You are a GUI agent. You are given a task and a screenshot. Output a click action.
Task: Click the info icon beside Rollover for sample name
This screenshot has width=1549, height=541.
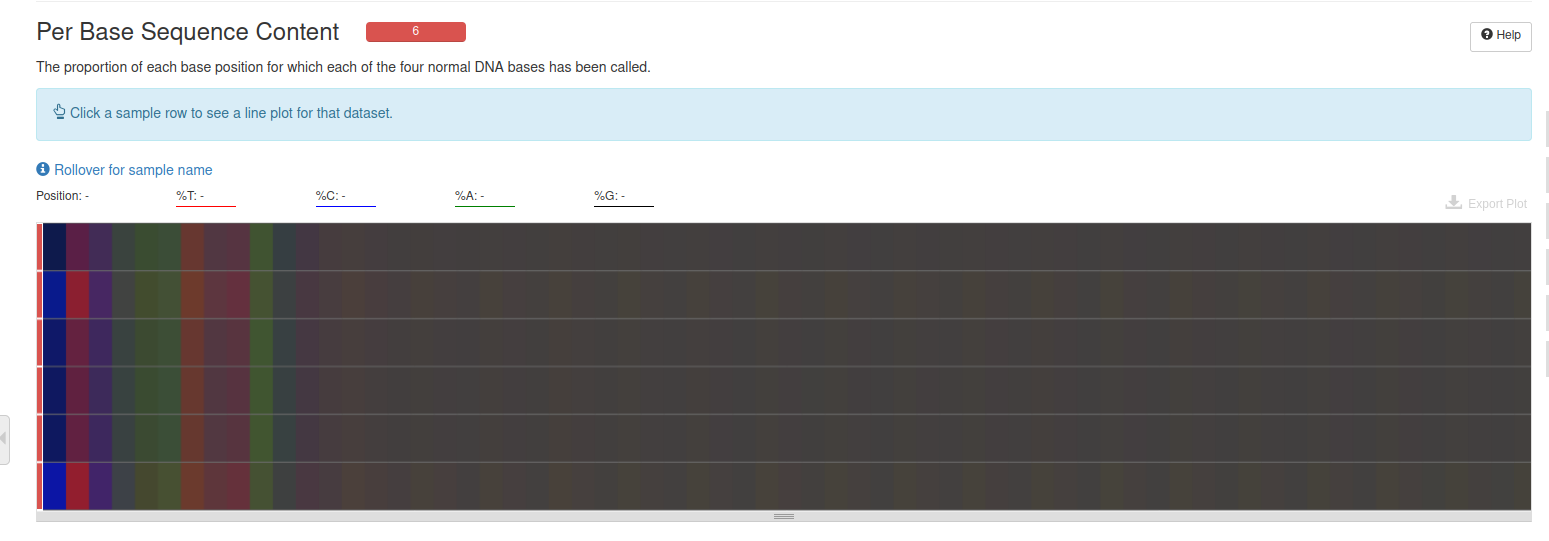(43, 170)
